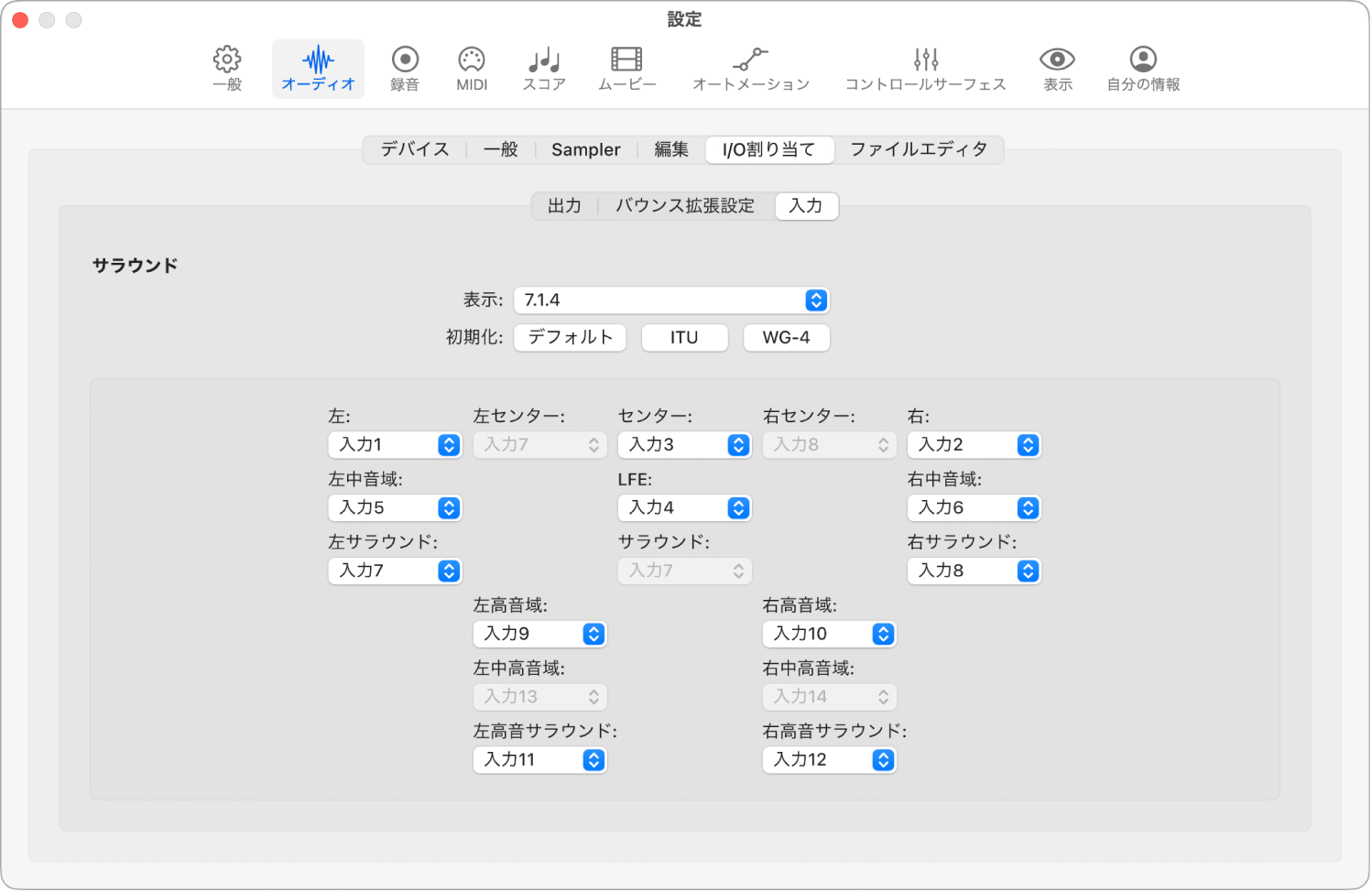Open the 右サラウンド 入力8 dropdown

click(x=974, y=571)
